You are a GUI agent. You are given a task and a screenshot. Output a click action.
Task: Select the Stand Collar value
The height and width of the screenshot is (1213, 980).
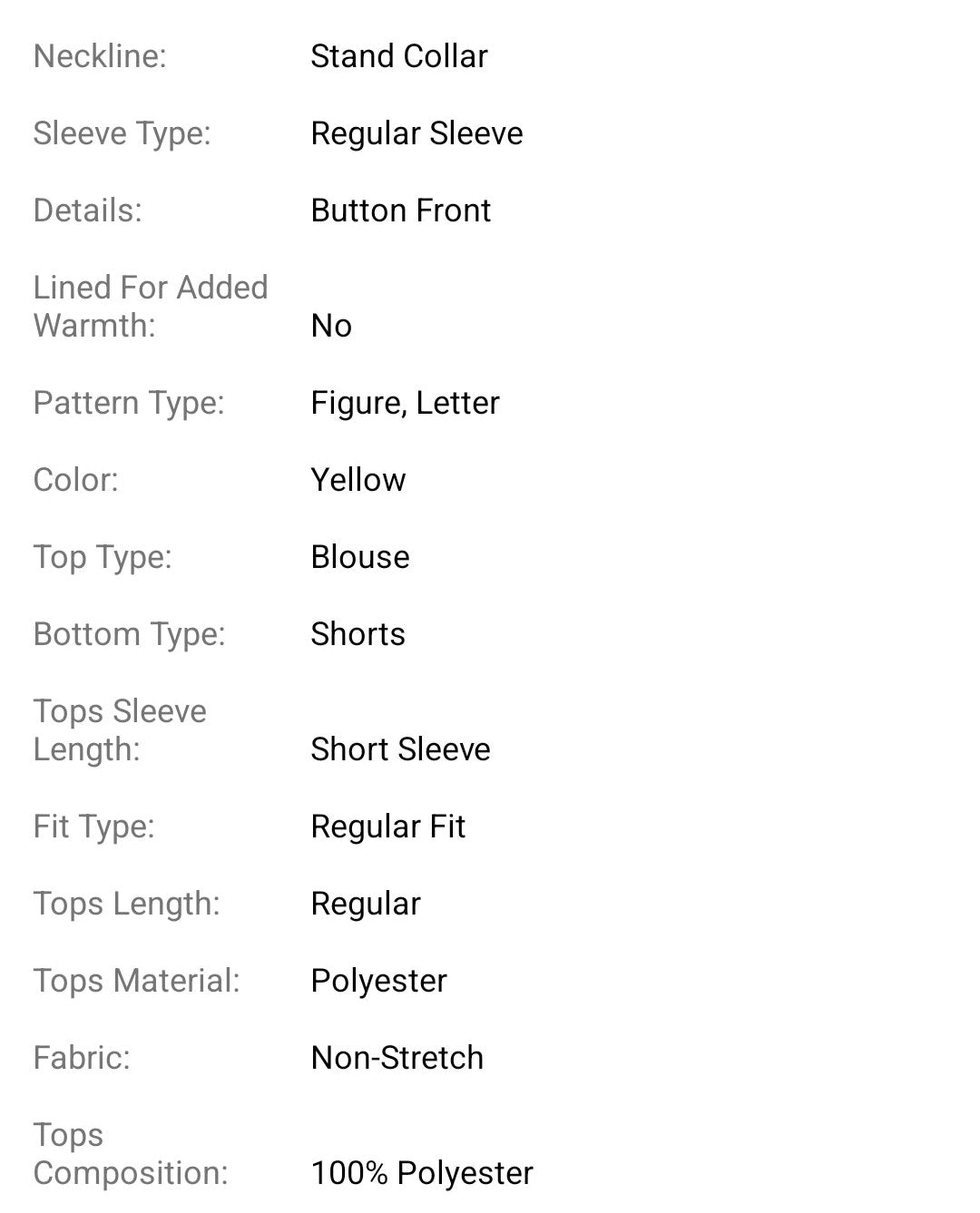398,56
